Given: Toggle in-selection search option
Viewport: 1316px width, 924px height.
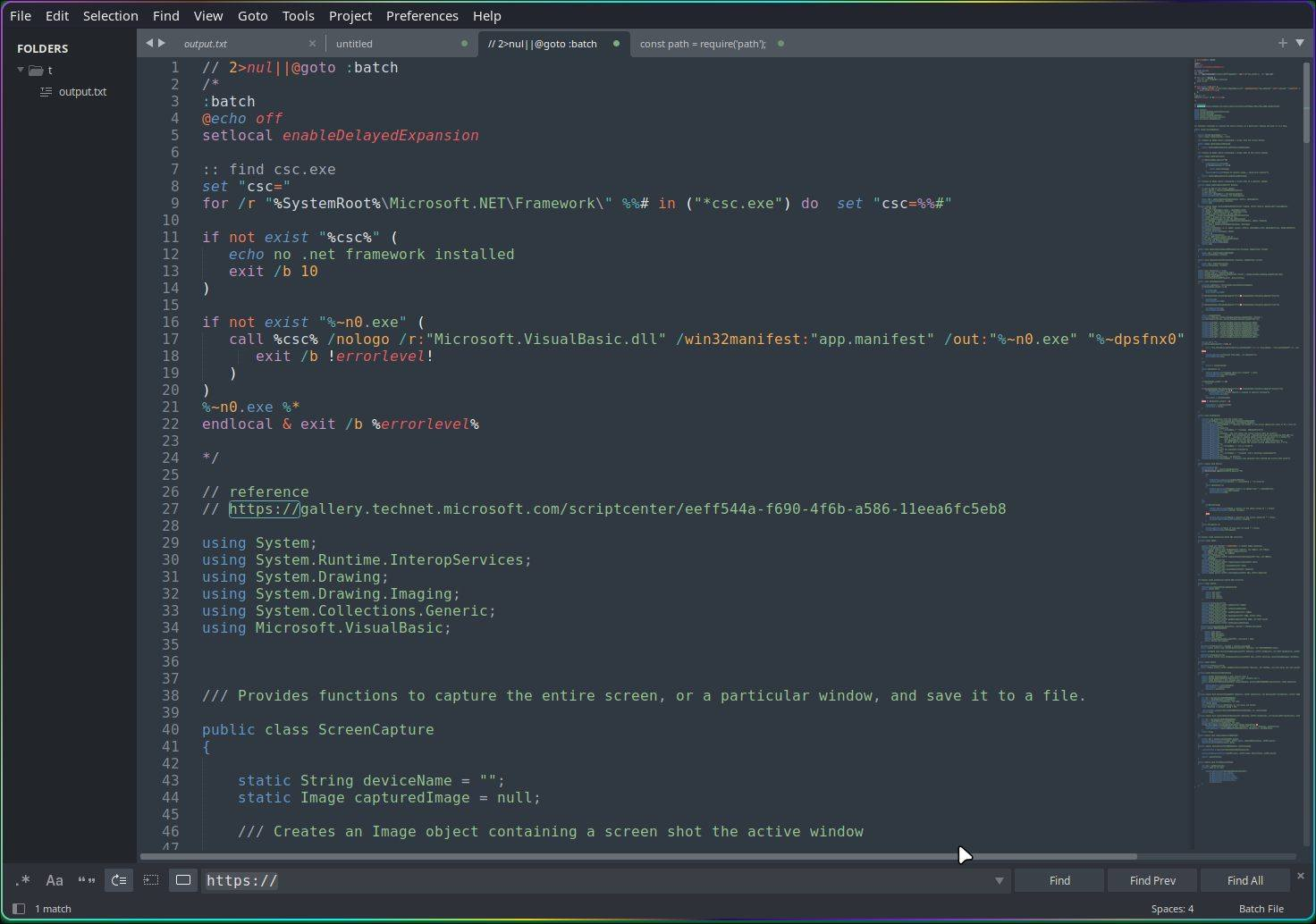Looking at the screenshot, I should point(151,880).
